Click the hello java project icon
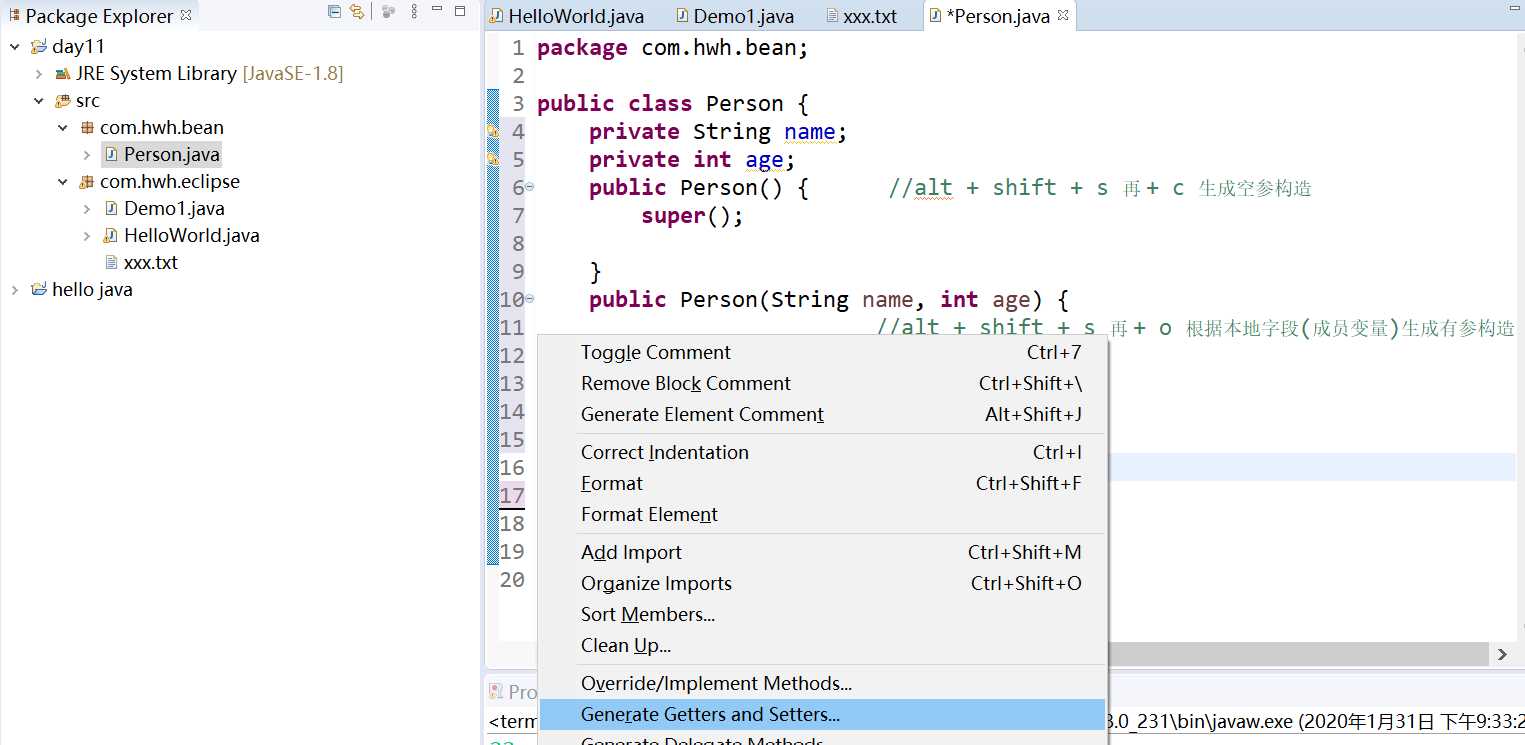This screenshot has height=745, width=1525. pos(39,290)
